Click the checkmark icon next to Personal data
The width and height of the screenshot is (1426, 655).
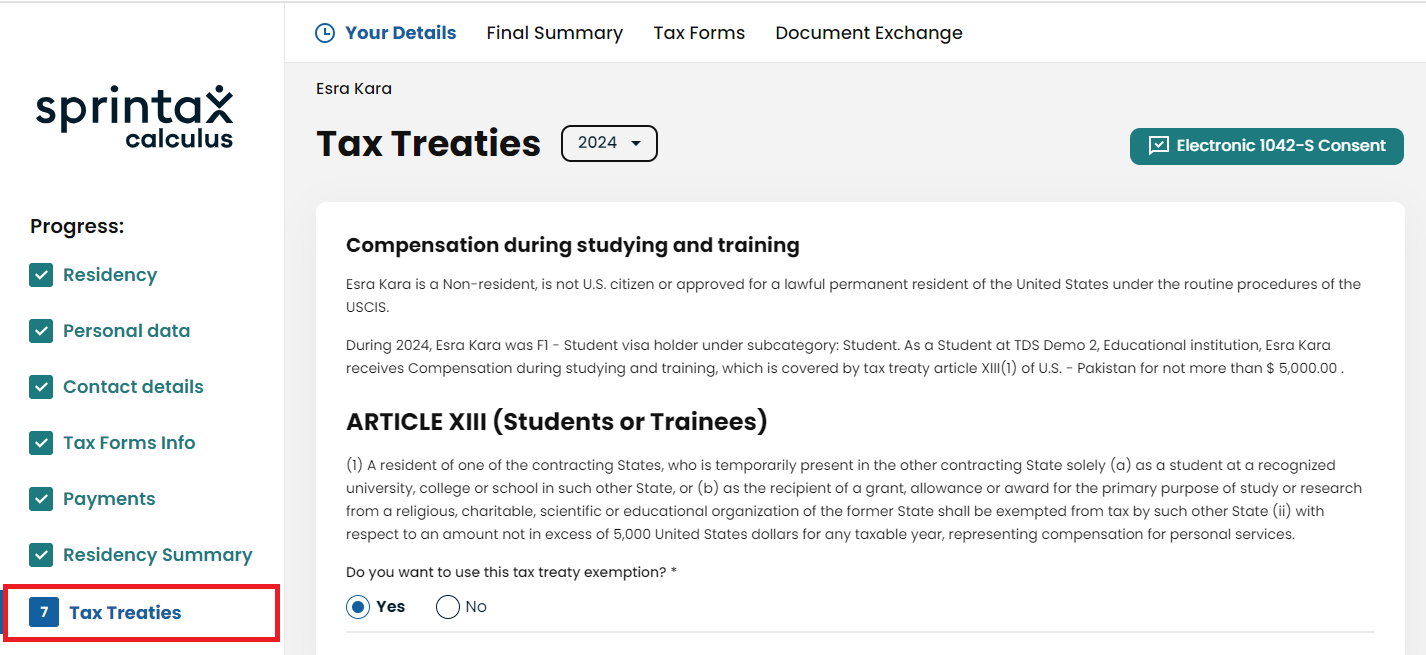coord(41,331)
